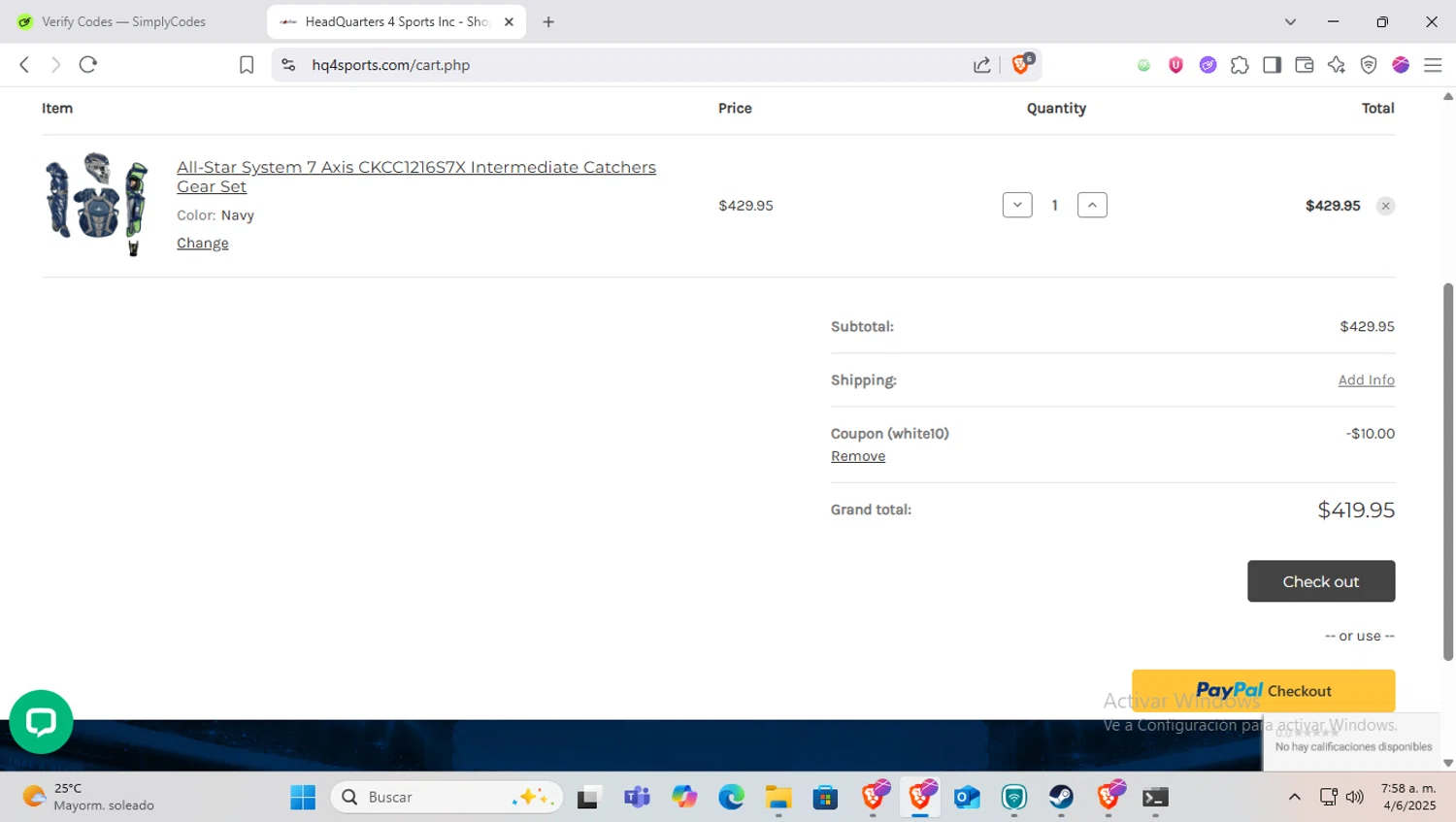
Task: Open File Explorer from taskbar
Action: [x=778, y=797]
